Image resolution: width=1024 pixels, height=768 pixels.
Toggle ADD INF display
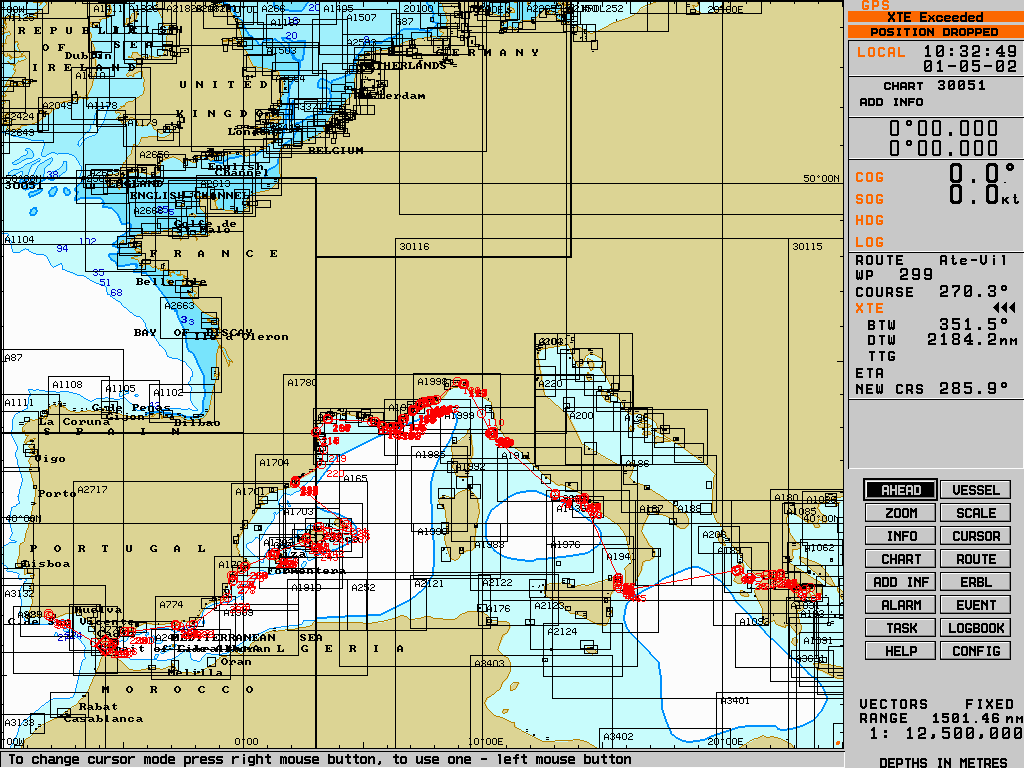point(901,582)
